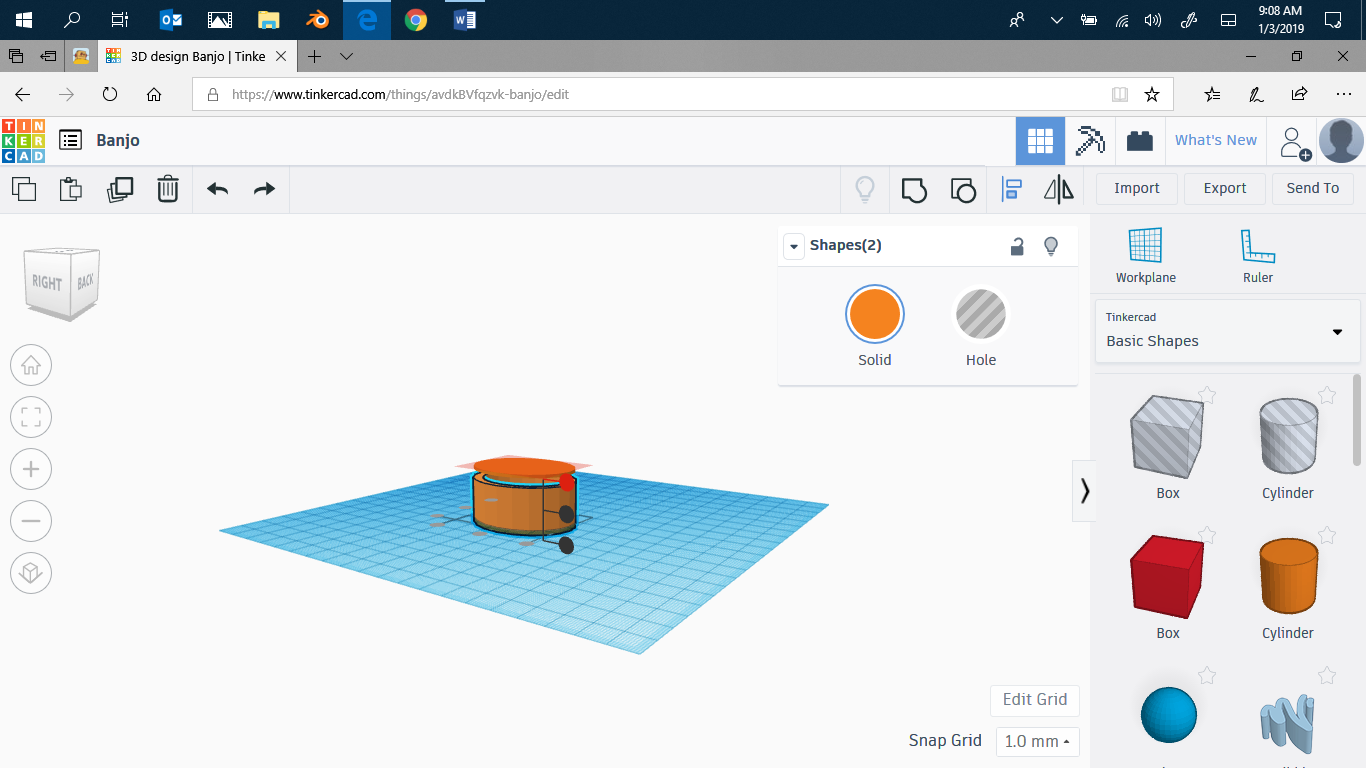
Task: Click the view cube BACK face
Action: (86, 281)
